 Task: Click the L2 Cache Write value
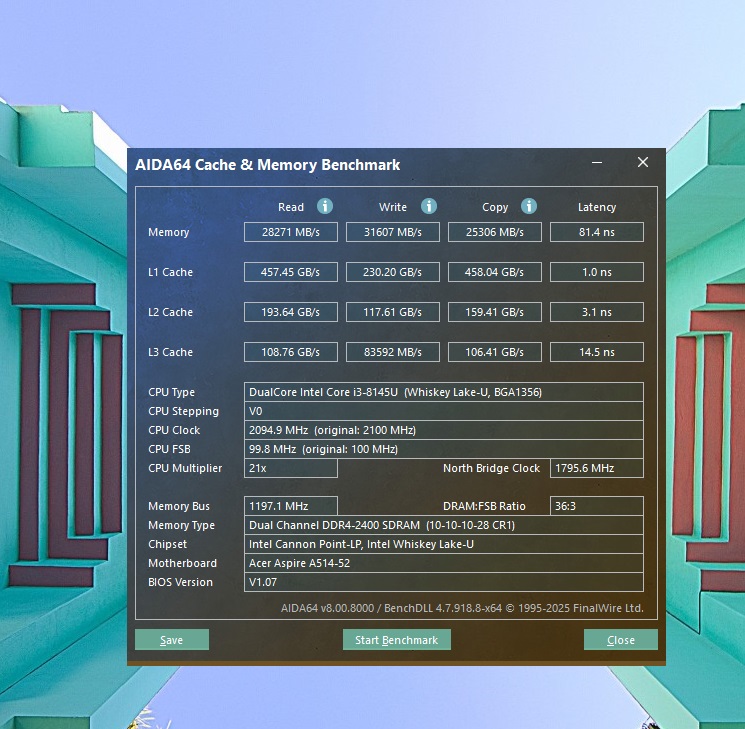[393, 312]
